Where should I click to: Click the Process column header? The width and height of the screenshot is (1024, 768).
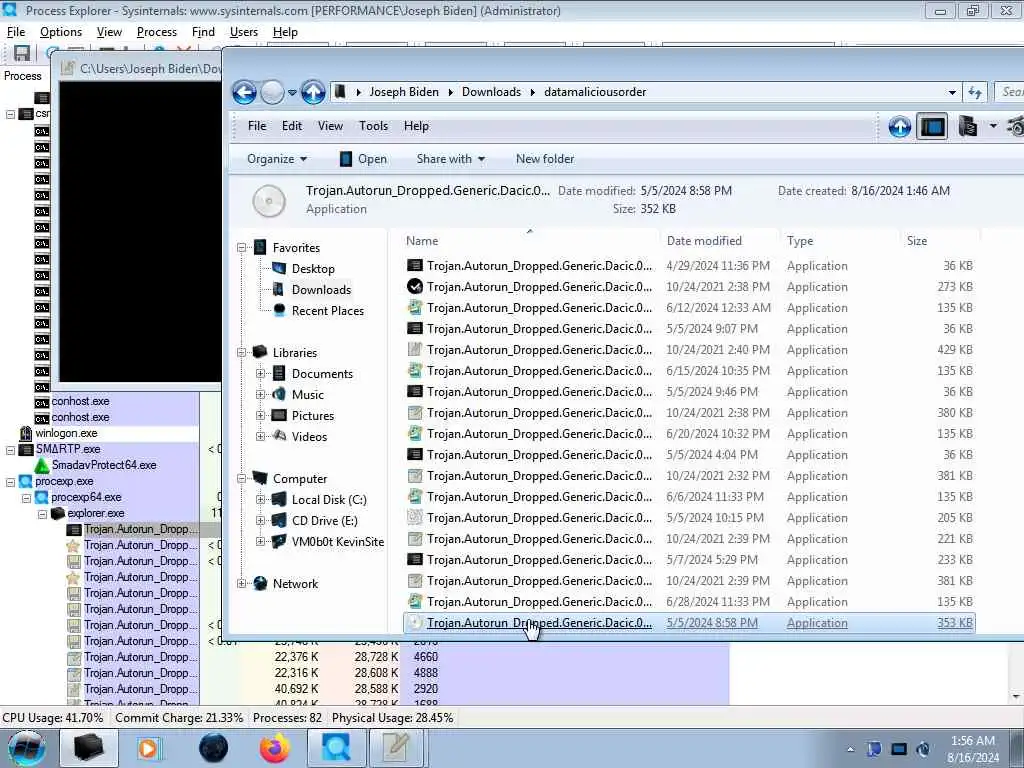[23, 76]
